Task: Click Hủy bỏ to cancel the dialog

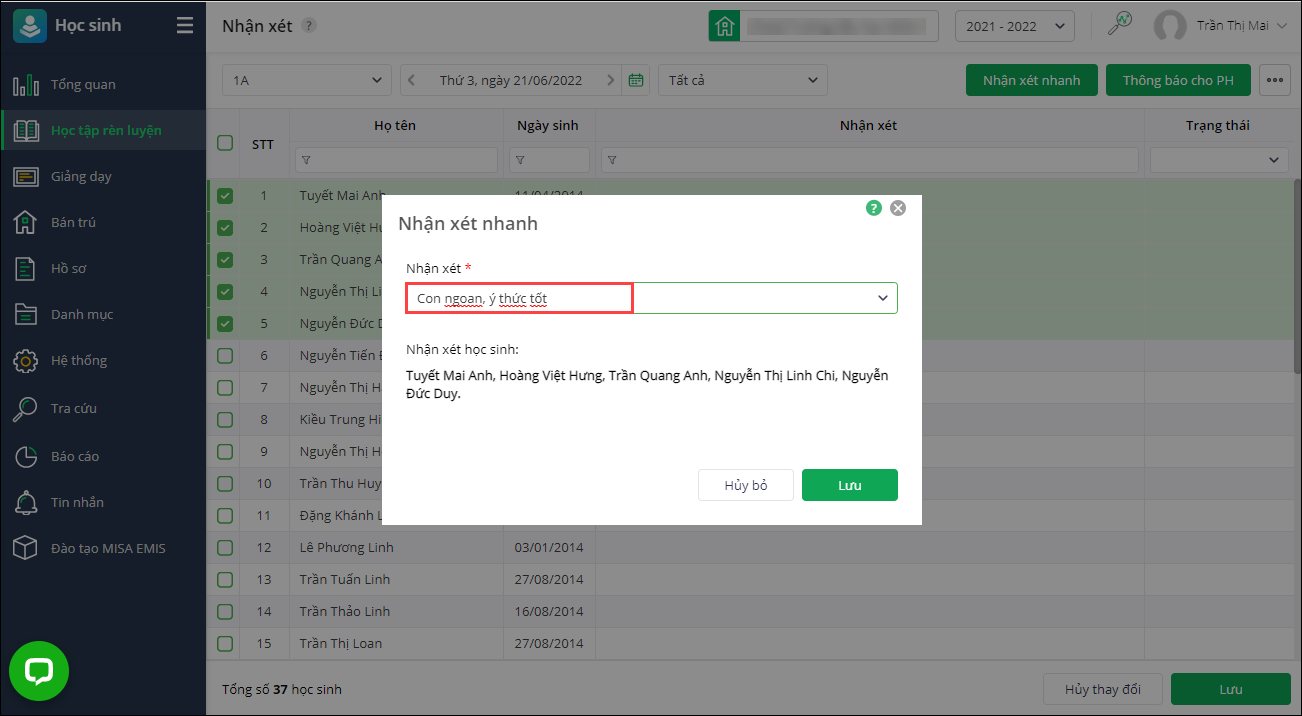Action: coord(745,485)
